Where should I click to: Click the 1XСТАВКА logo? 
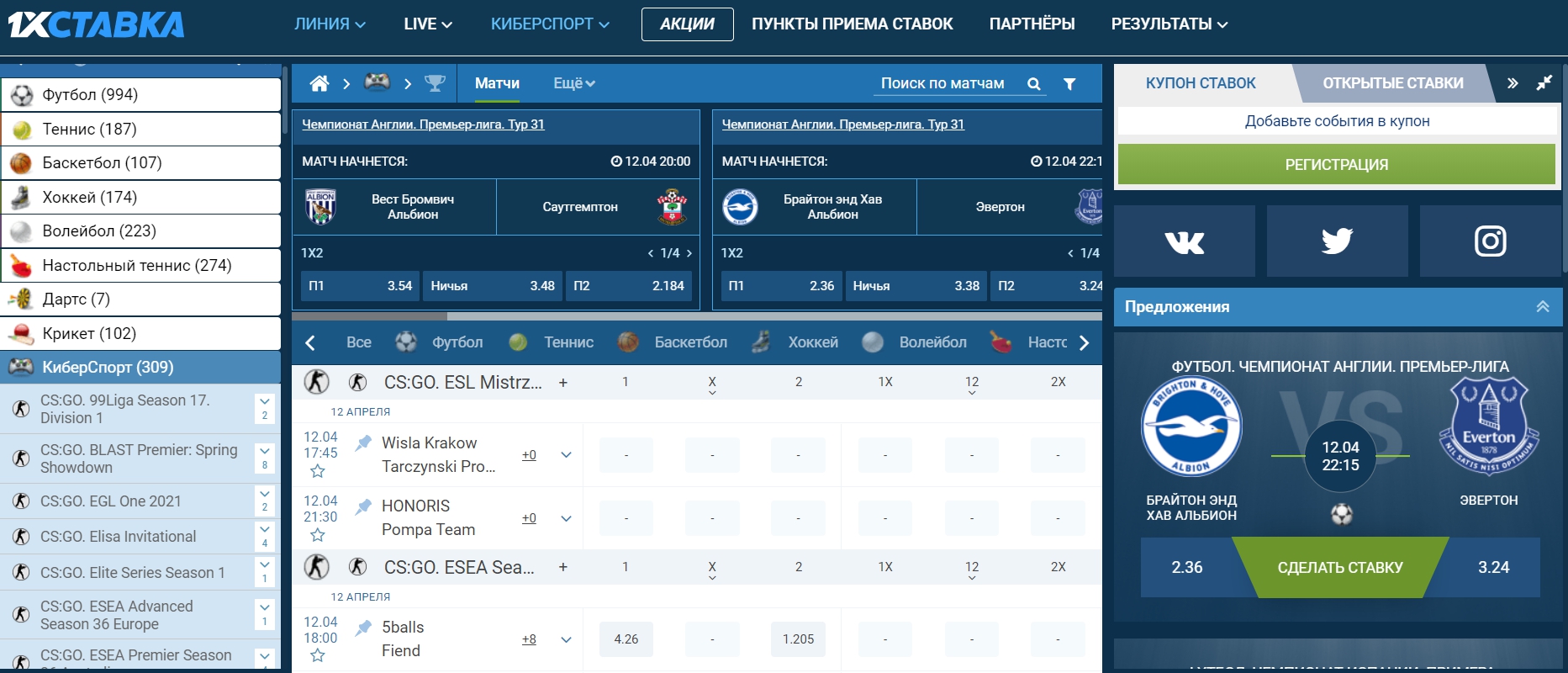click(96, 25)
